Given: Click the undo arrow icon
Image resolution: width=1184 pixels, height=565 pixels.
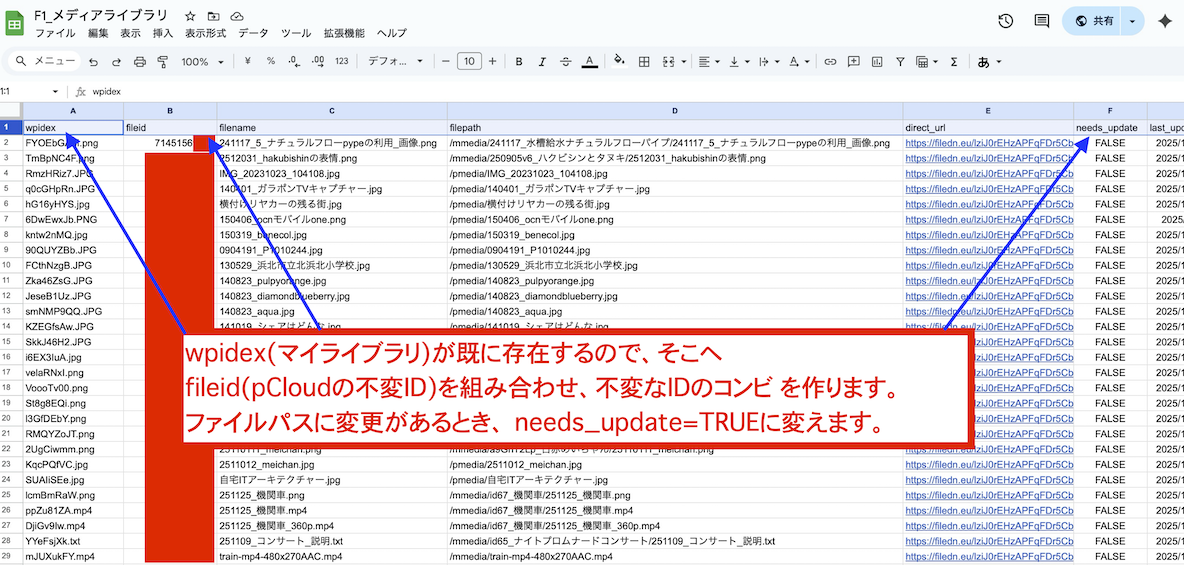Looking at the screenshot, I should point(93,62).
